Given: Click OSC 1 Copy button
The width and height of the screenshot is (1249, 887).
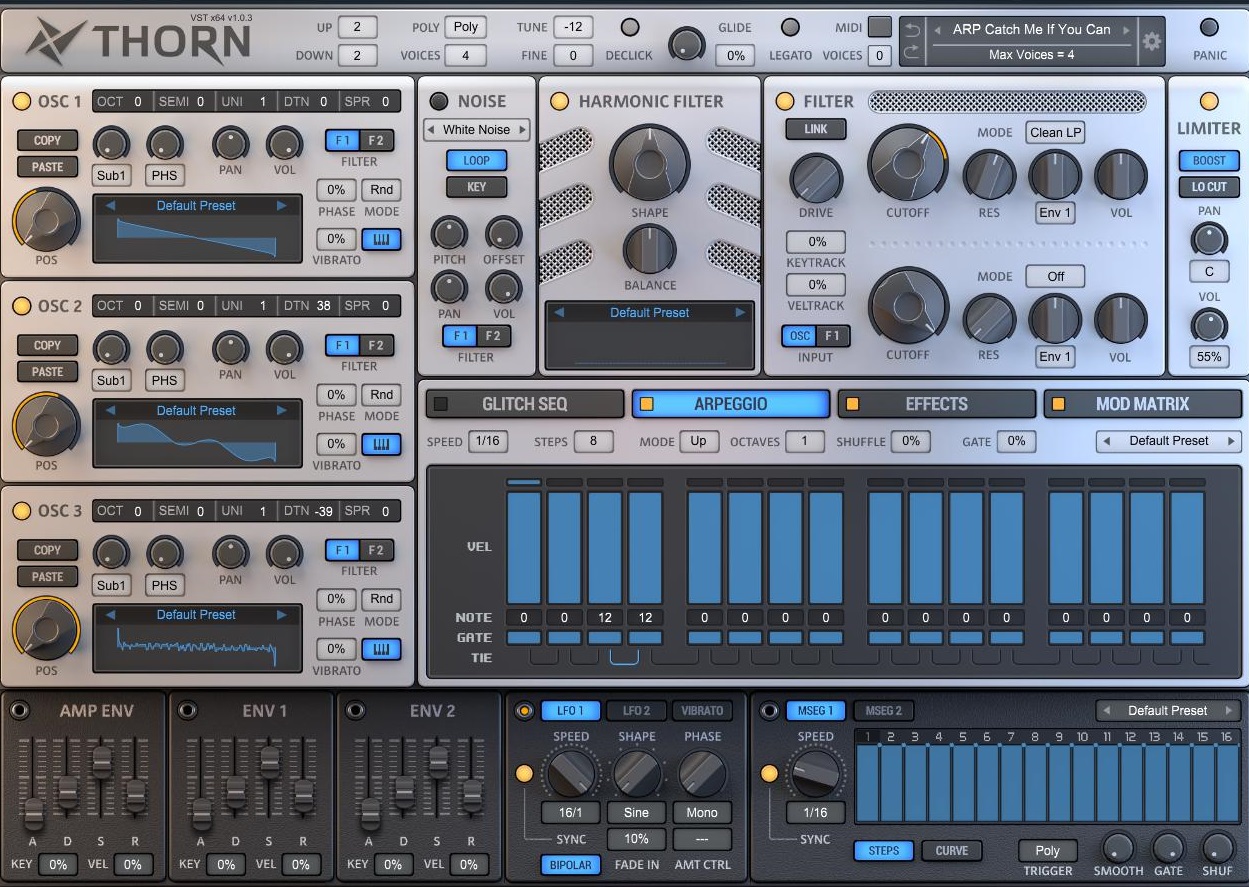Looking at the screenshot, I should [x=47, y=141].
